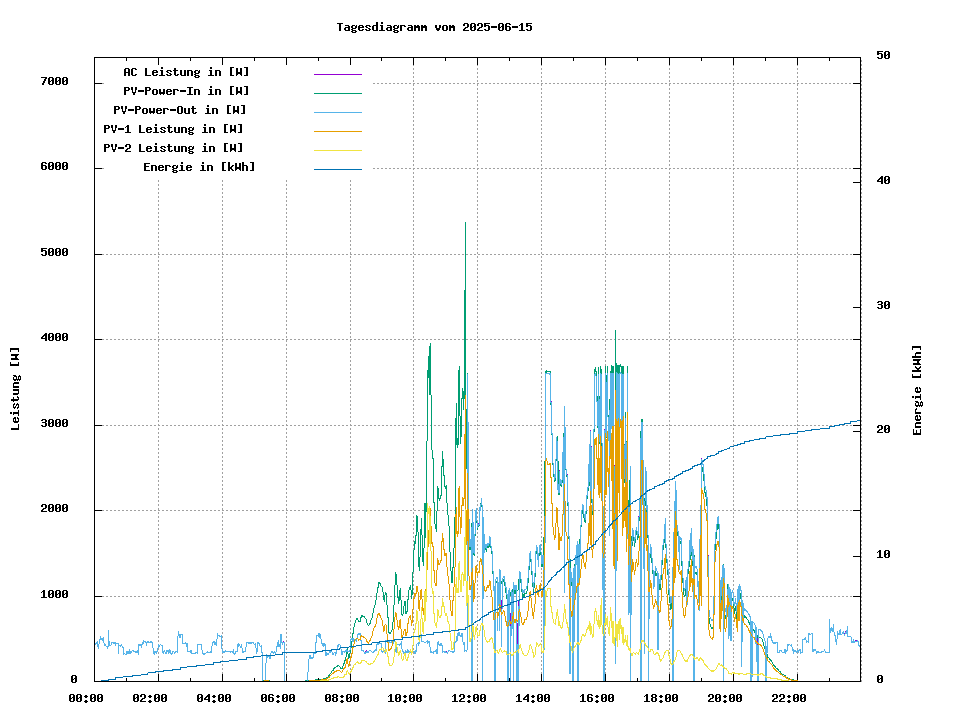Click the purple AC Leistung legend line
Screen dimensions: 960x720
click(x=337, y=73)
